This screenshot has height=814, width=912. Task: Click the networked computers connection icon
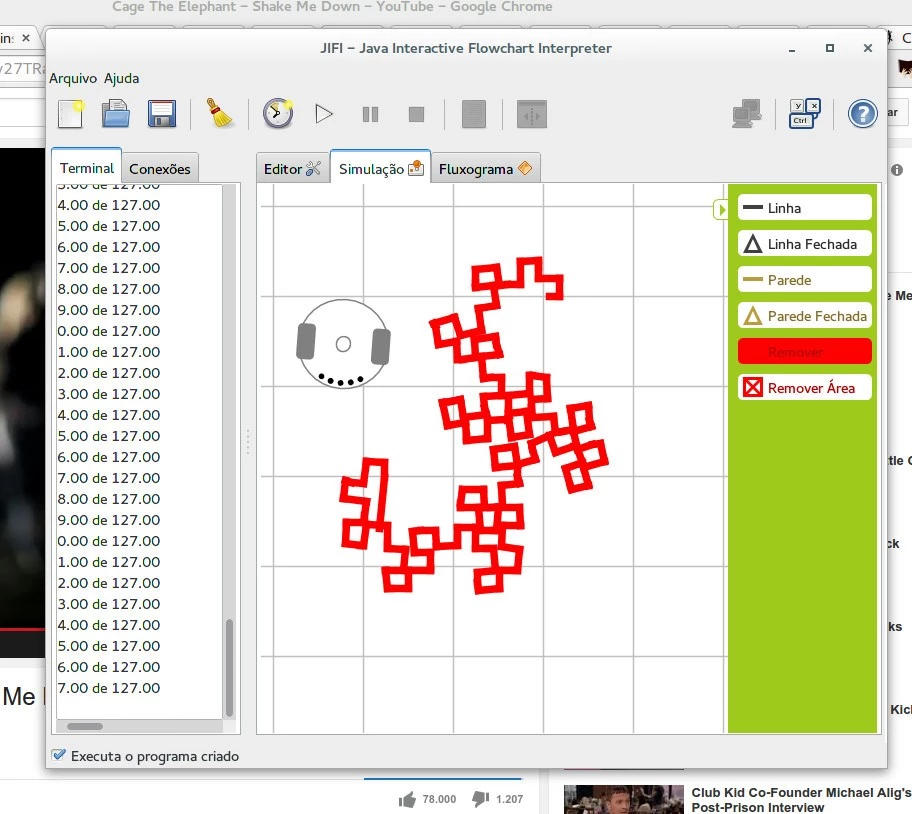click(747, 114)
